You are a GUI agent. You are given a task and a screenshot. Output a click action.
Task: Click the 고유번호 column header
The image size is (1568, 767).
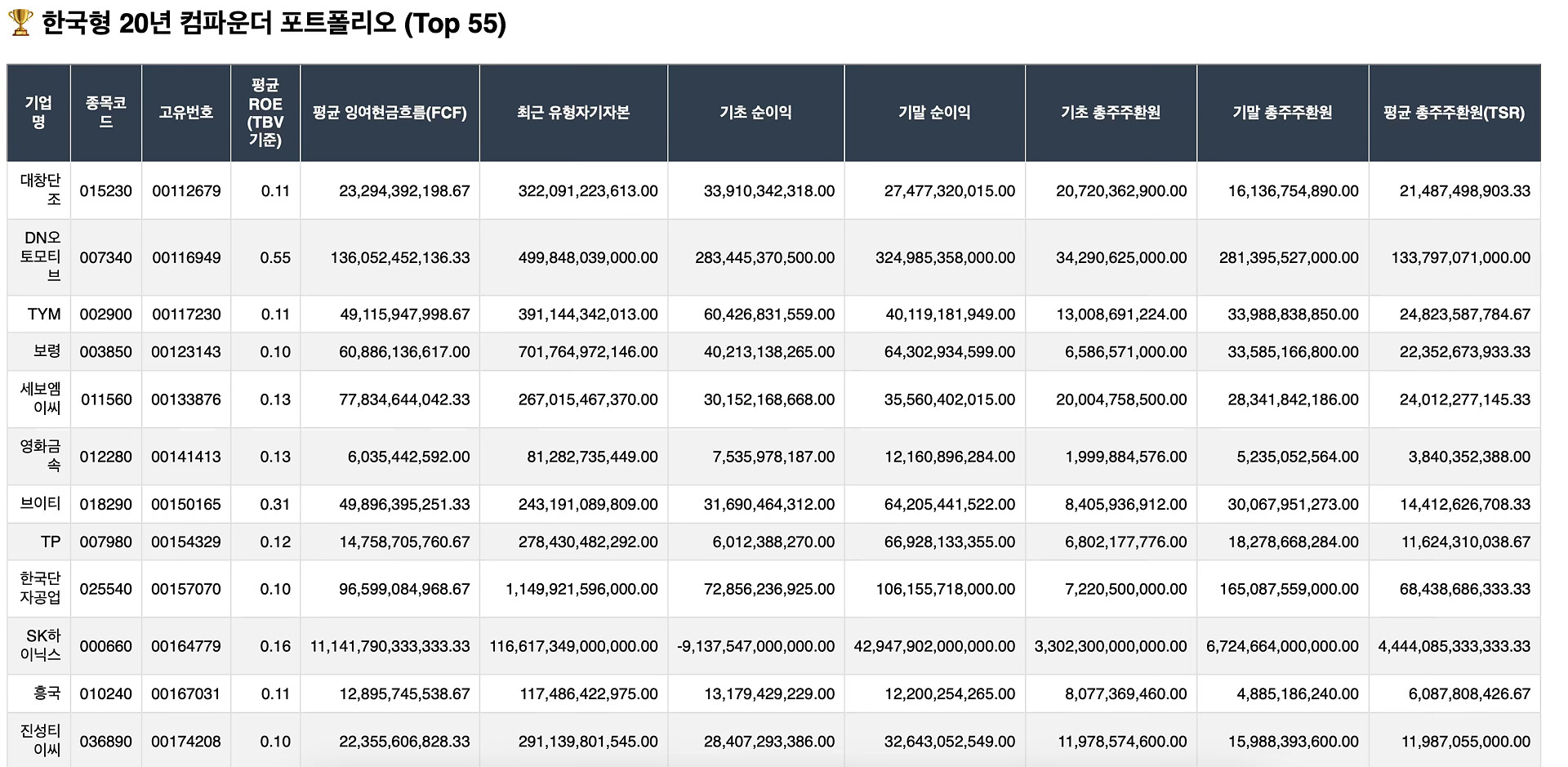tap(186, 113)
